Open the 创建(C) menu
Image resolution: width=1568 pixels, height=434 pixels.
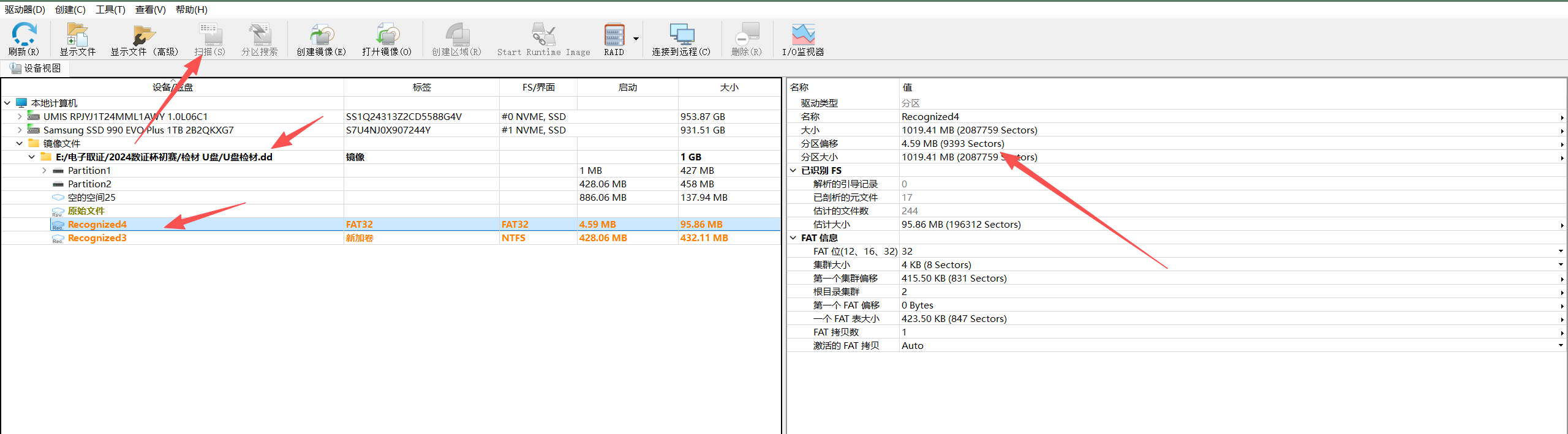pos(70,9)
